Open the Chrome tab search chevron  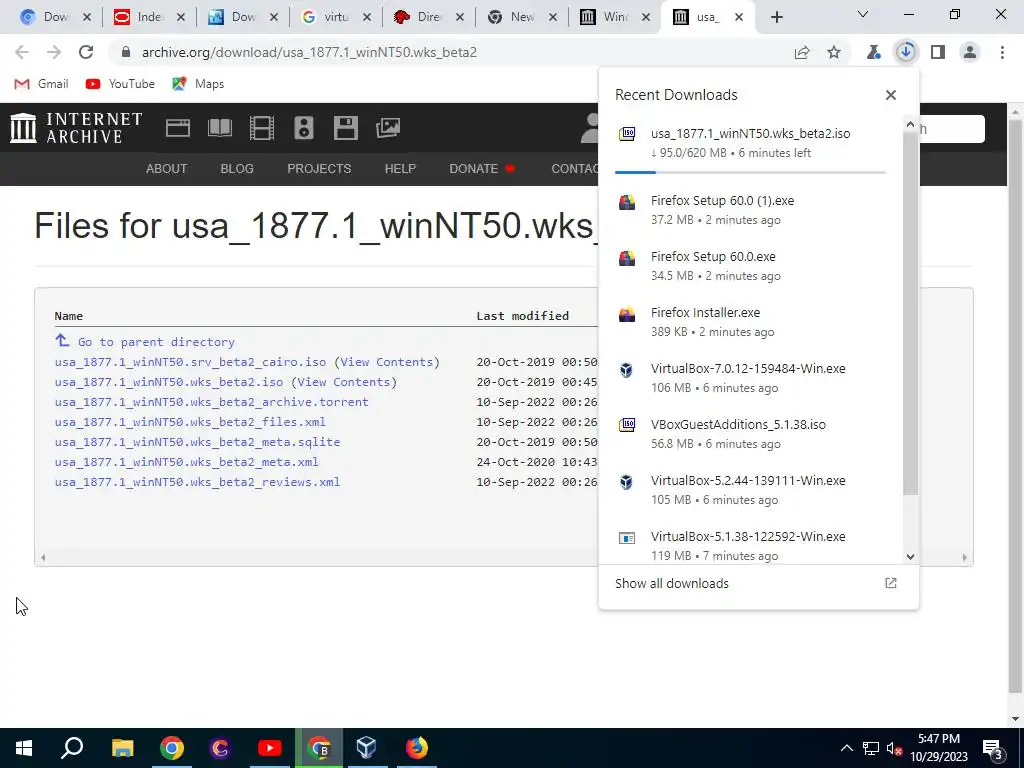[863, 14]
